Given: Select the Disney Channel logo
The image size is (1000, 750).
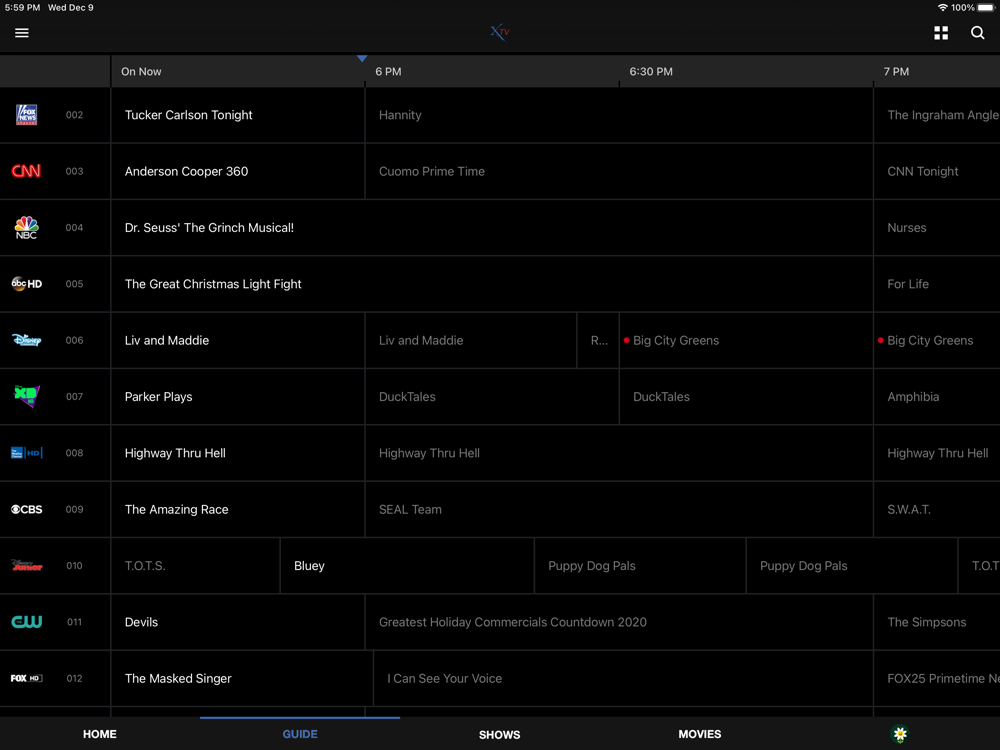Looking at the screenshot, I should 27,340.
